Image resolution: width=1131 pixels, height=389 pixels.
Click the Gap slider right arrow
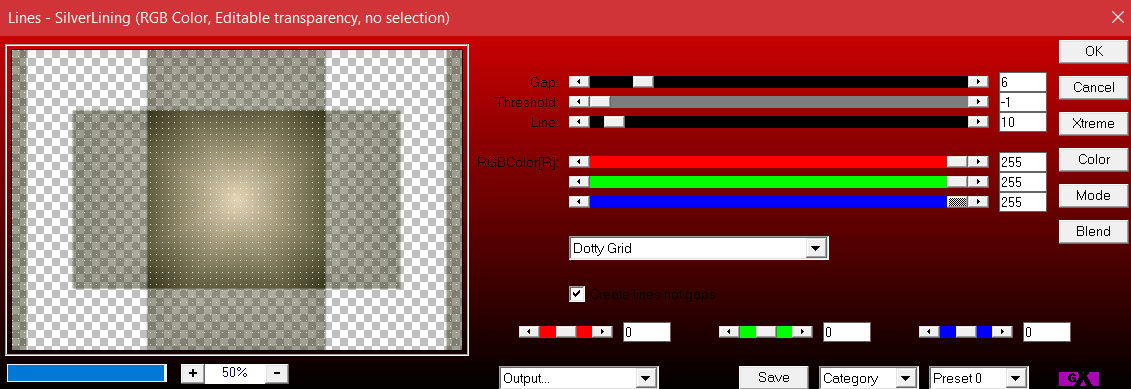coord(977,82)
